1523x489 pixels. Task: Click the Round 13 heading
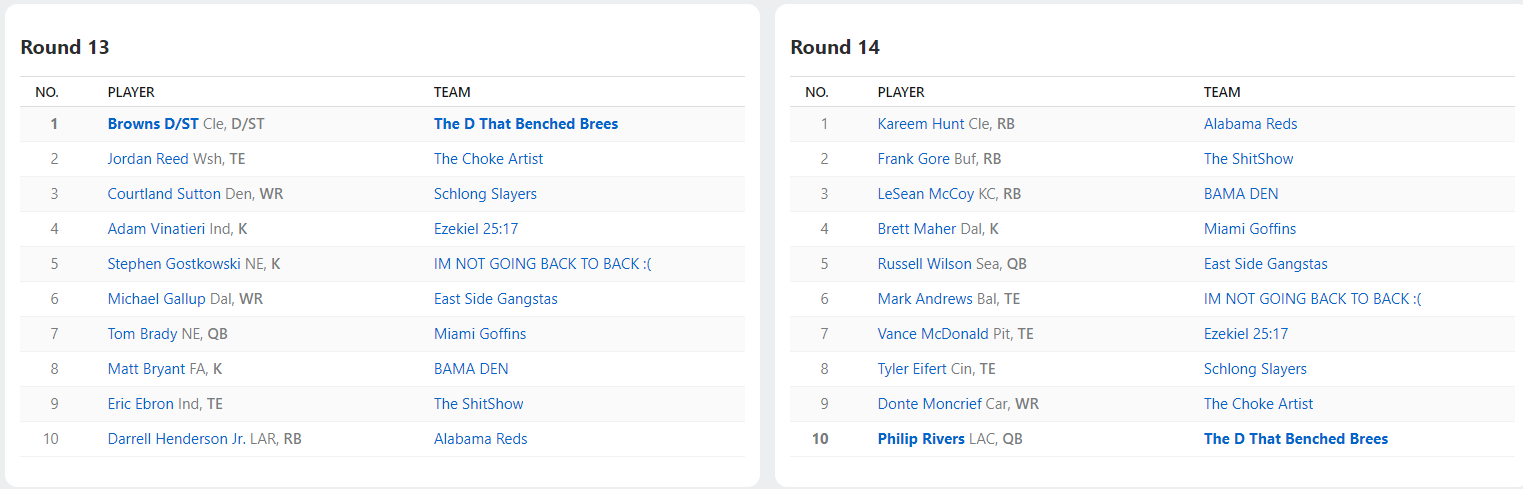65,47
